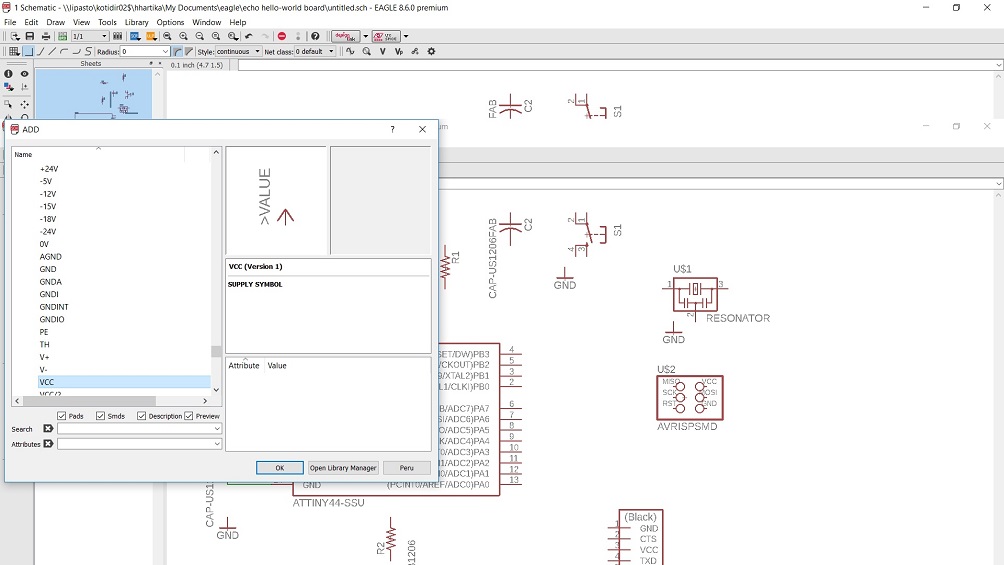Image resolution: width=1004 pixels, height=565 pixels.
Task: Click the Design Link toolbar button
Action: coord(345,37)
